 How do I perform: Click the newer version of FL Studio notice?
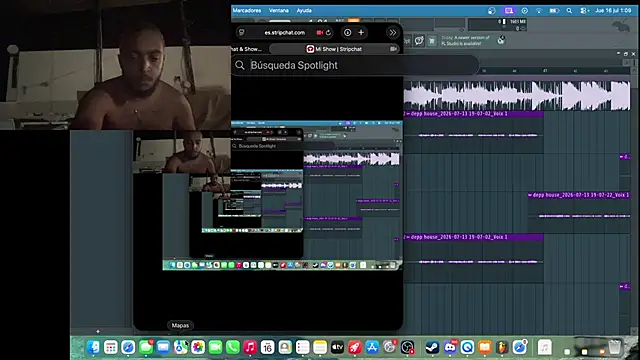[x=465, y=40]
